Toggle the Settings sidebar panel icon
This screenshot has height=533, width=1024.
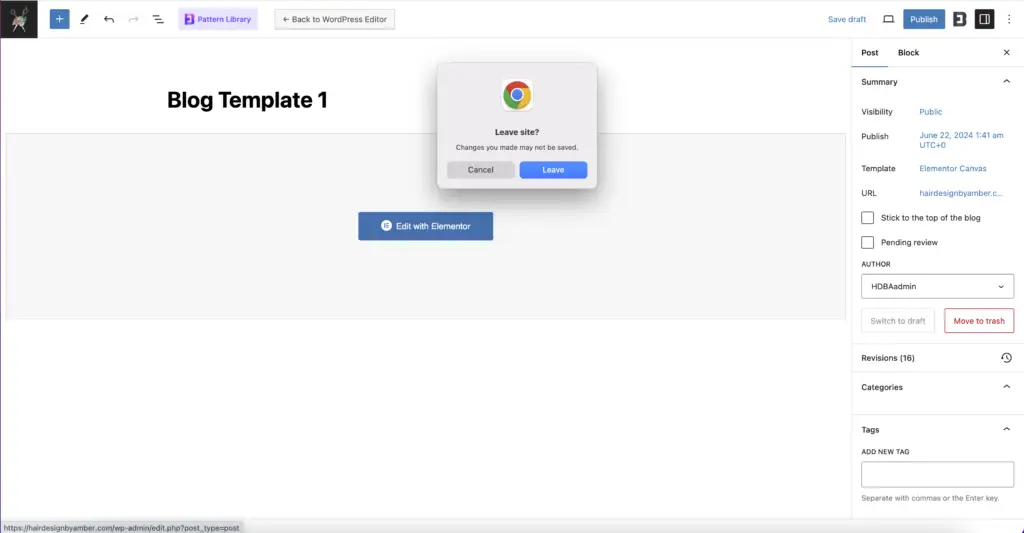984,19
